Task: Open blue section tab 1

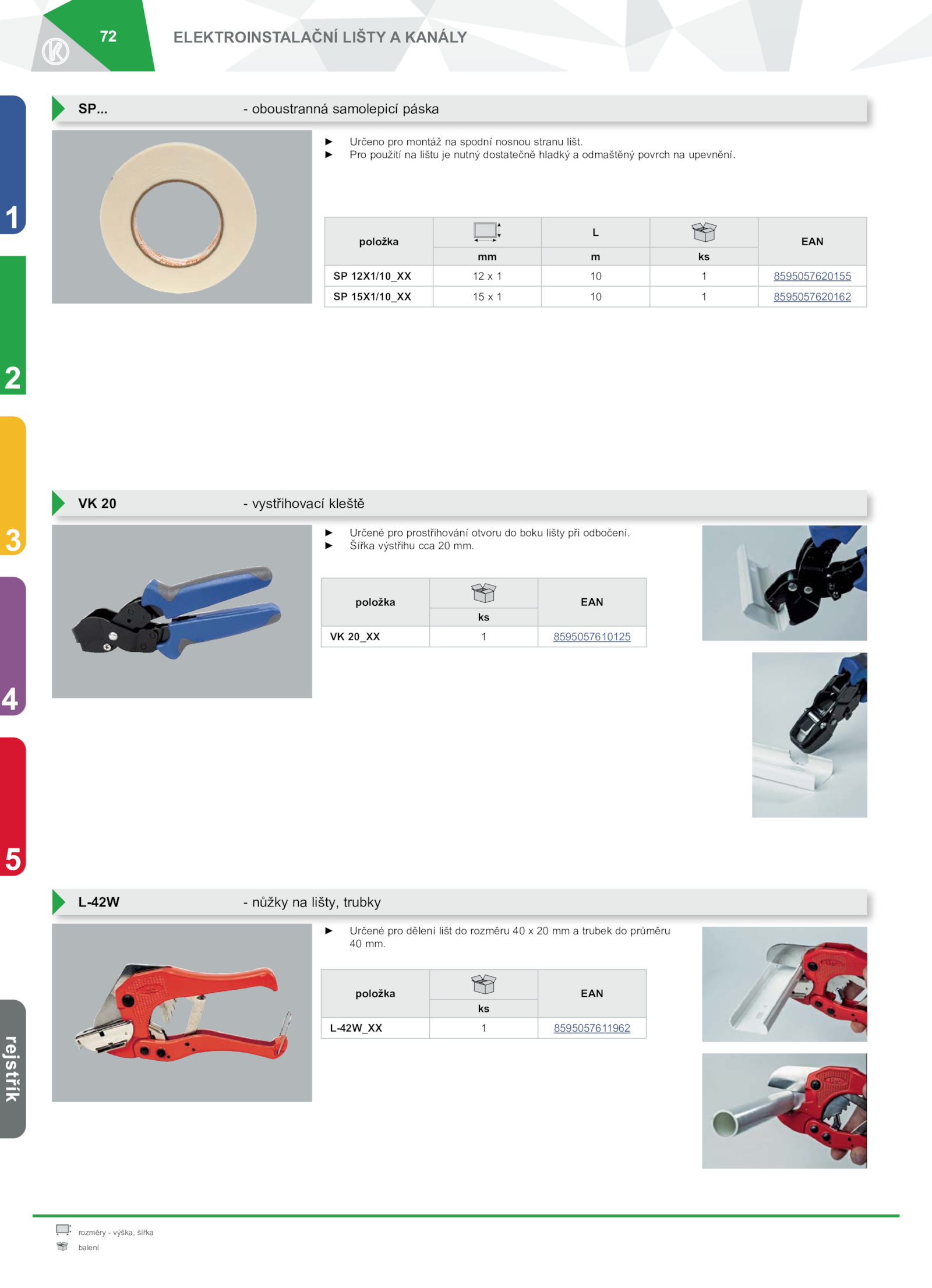Action: tap(13, 165)
